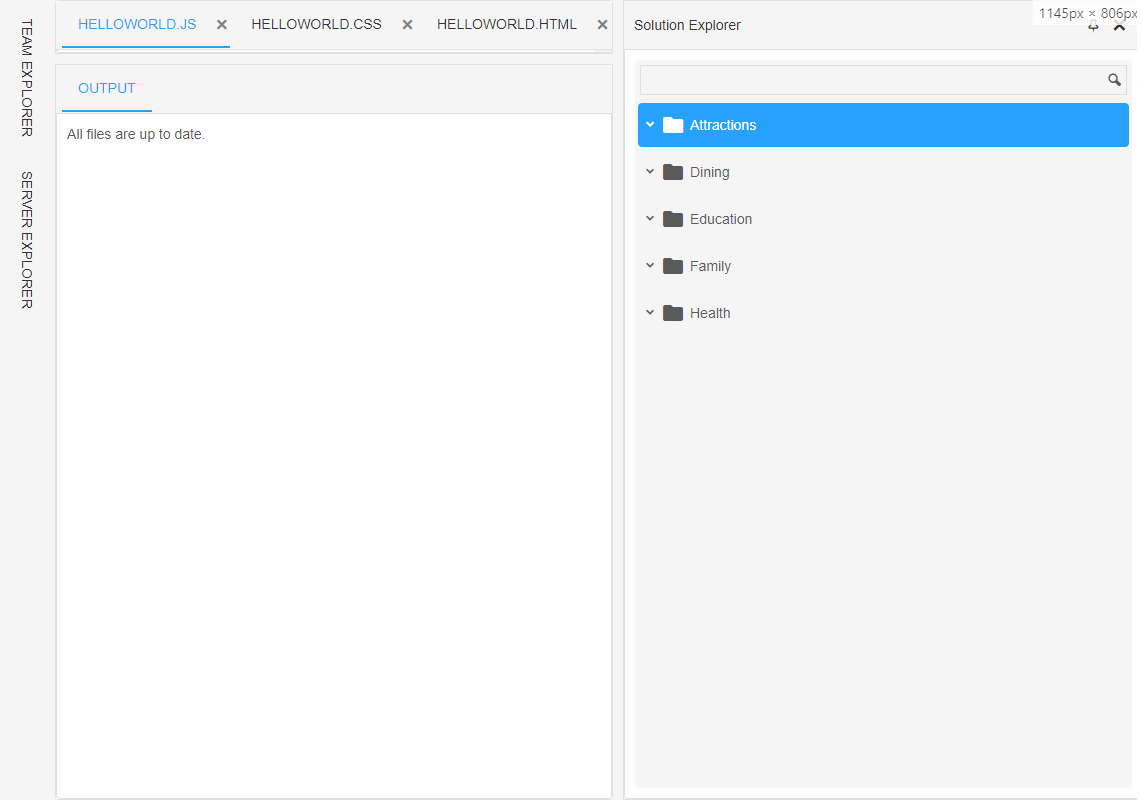Open the SERVER EXPLORER side panel

click(x=27, y=240)
